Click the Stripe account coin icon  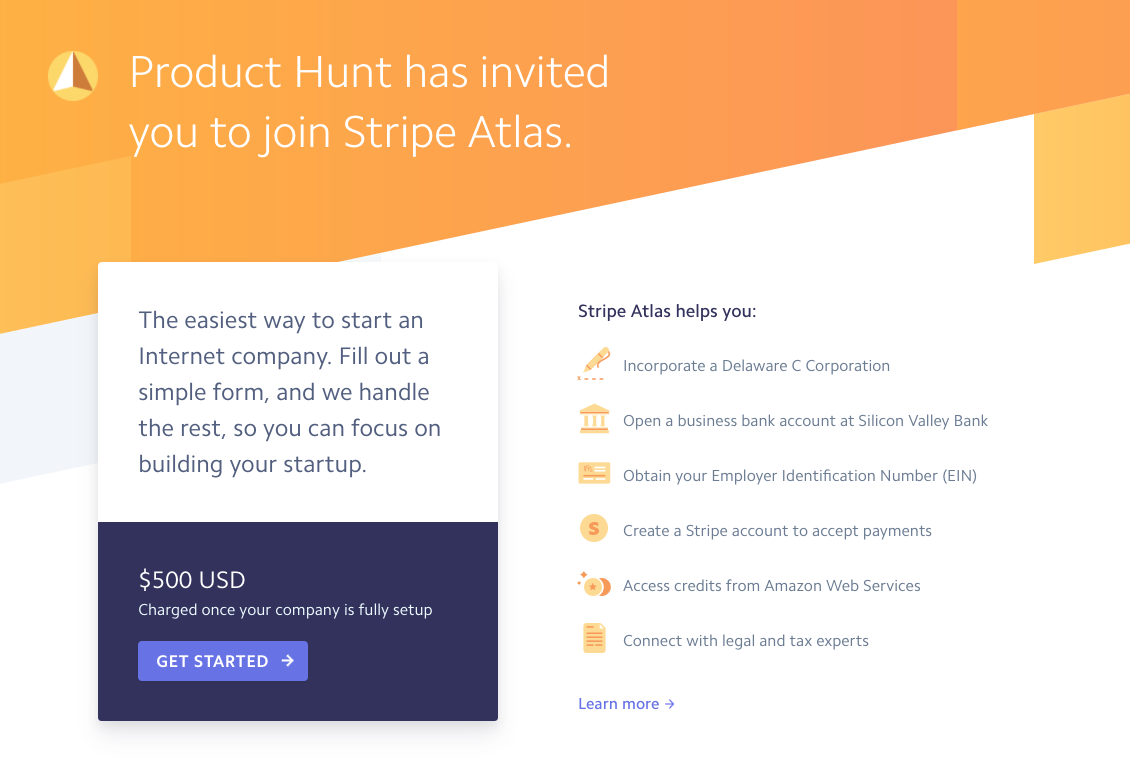594,529
